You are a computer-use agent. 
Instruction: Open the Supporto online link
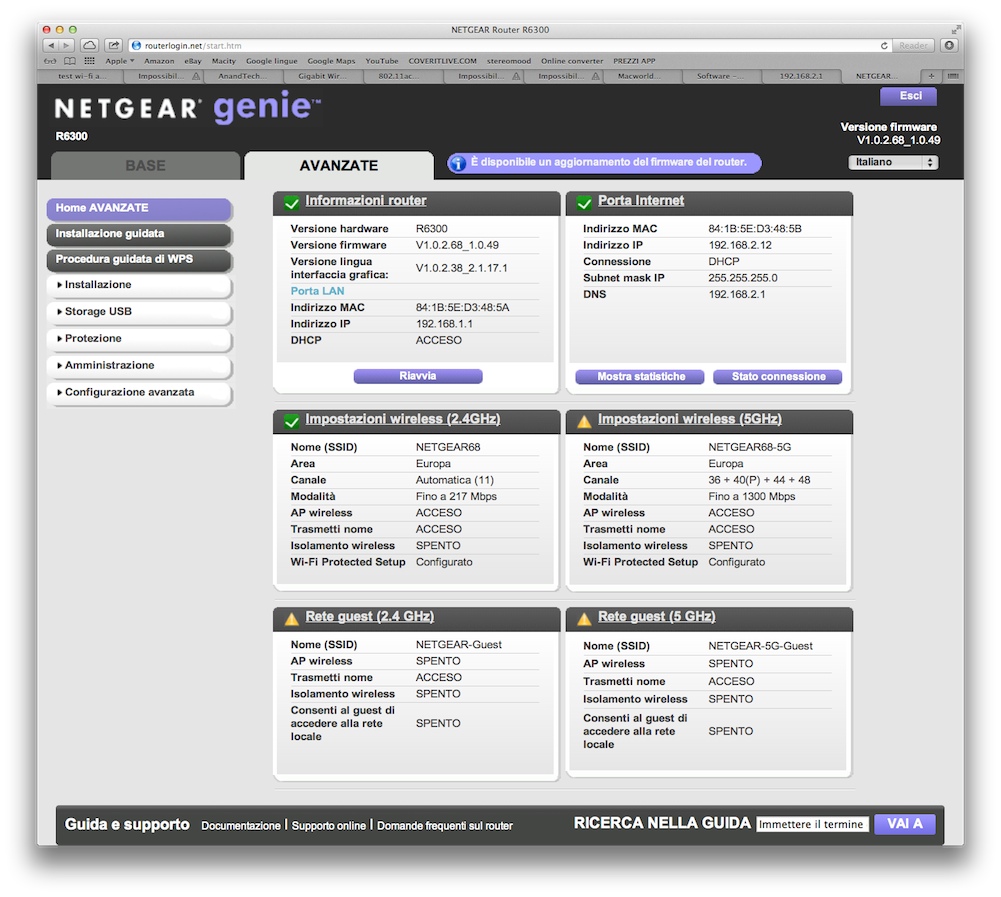pyautogui.click(x=329, y=825)
